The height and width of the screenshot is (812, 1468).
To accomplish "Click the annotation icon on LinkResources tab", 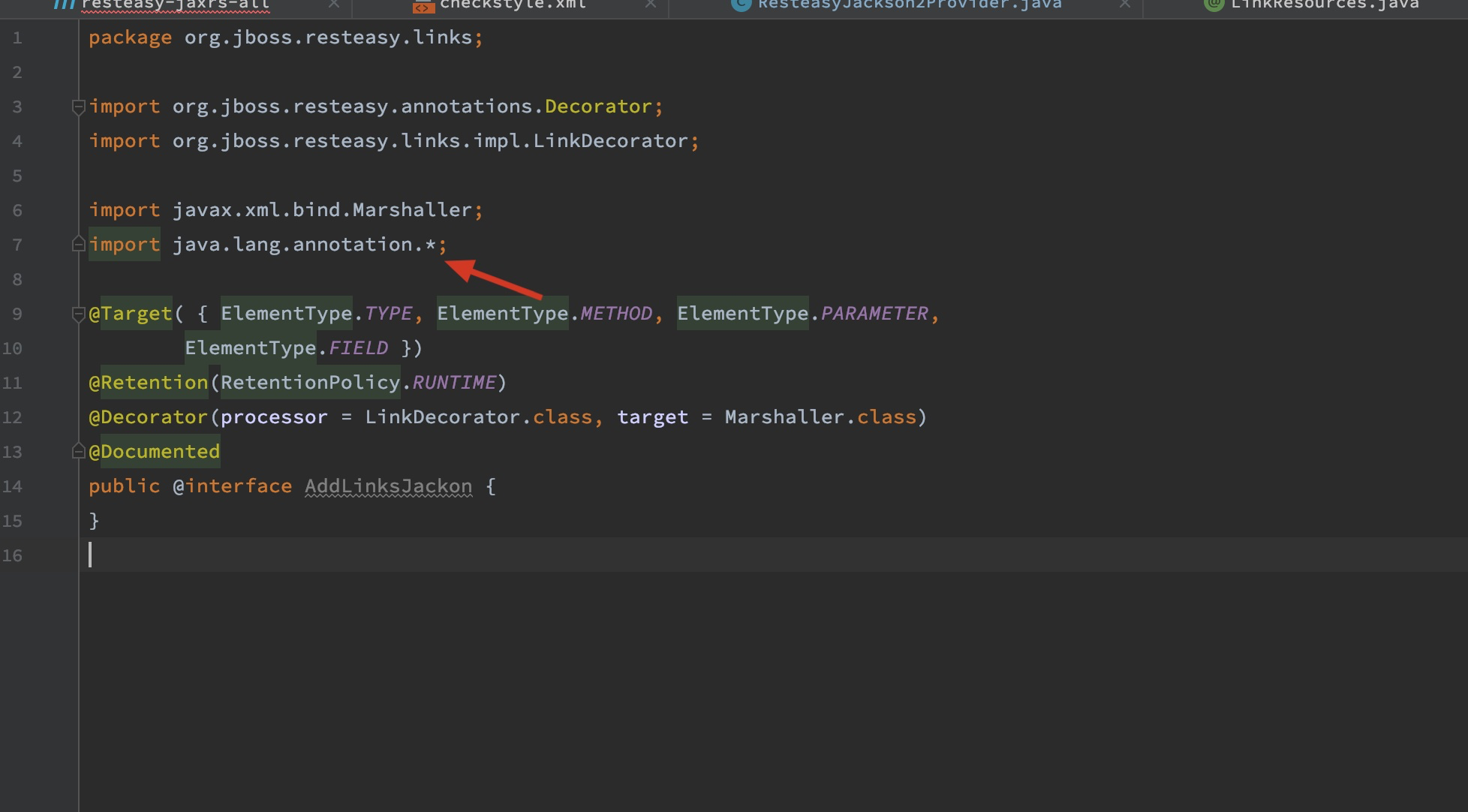I will click(x=1213, y=5).
